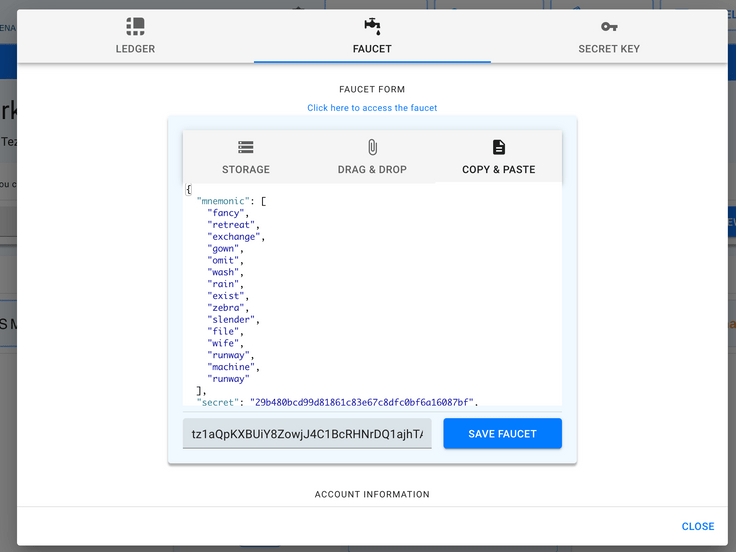The height and width of the screenshot is (552, 736).
Task: Click the Faucet tap icon
Action: (x=372, y=26)
